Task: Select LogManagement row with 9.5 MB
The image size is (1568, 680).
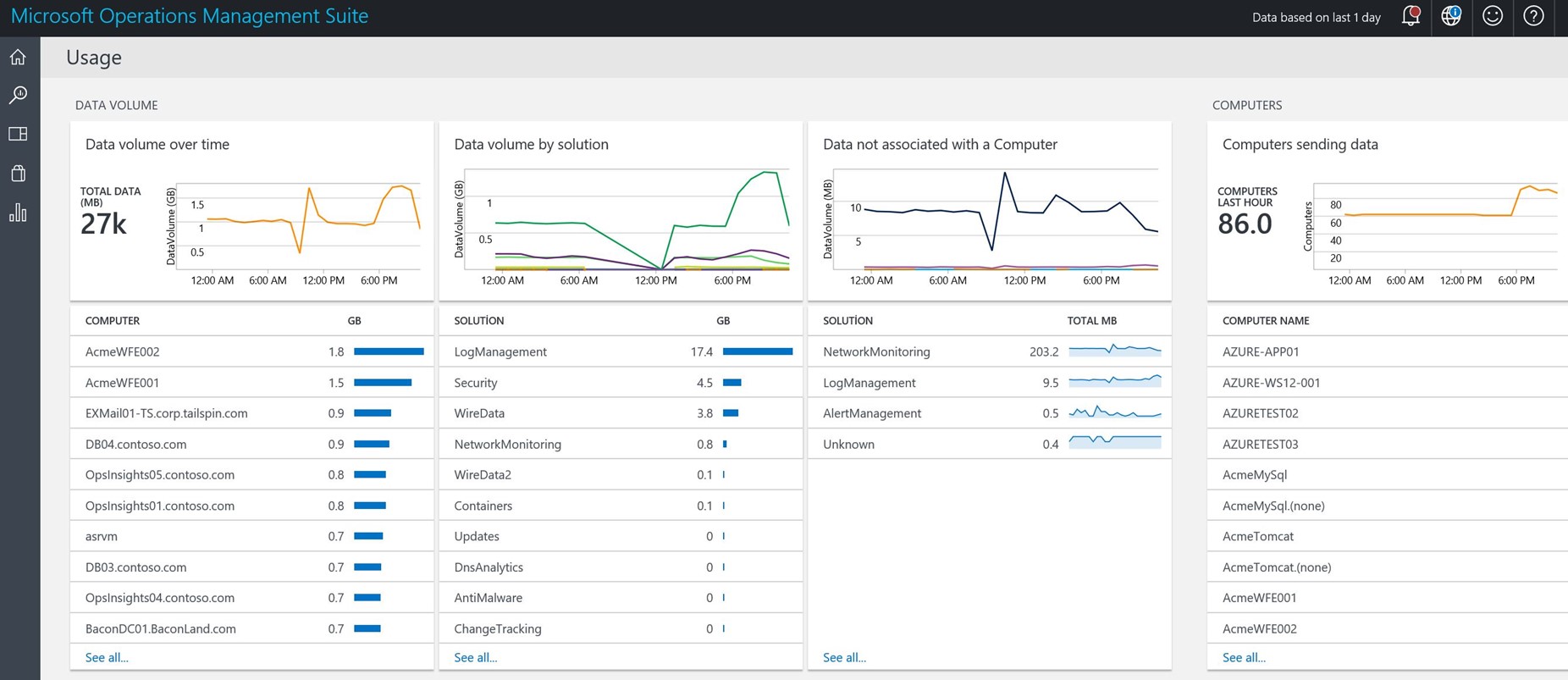Action: pyautogui.click(x=990, y=383)
